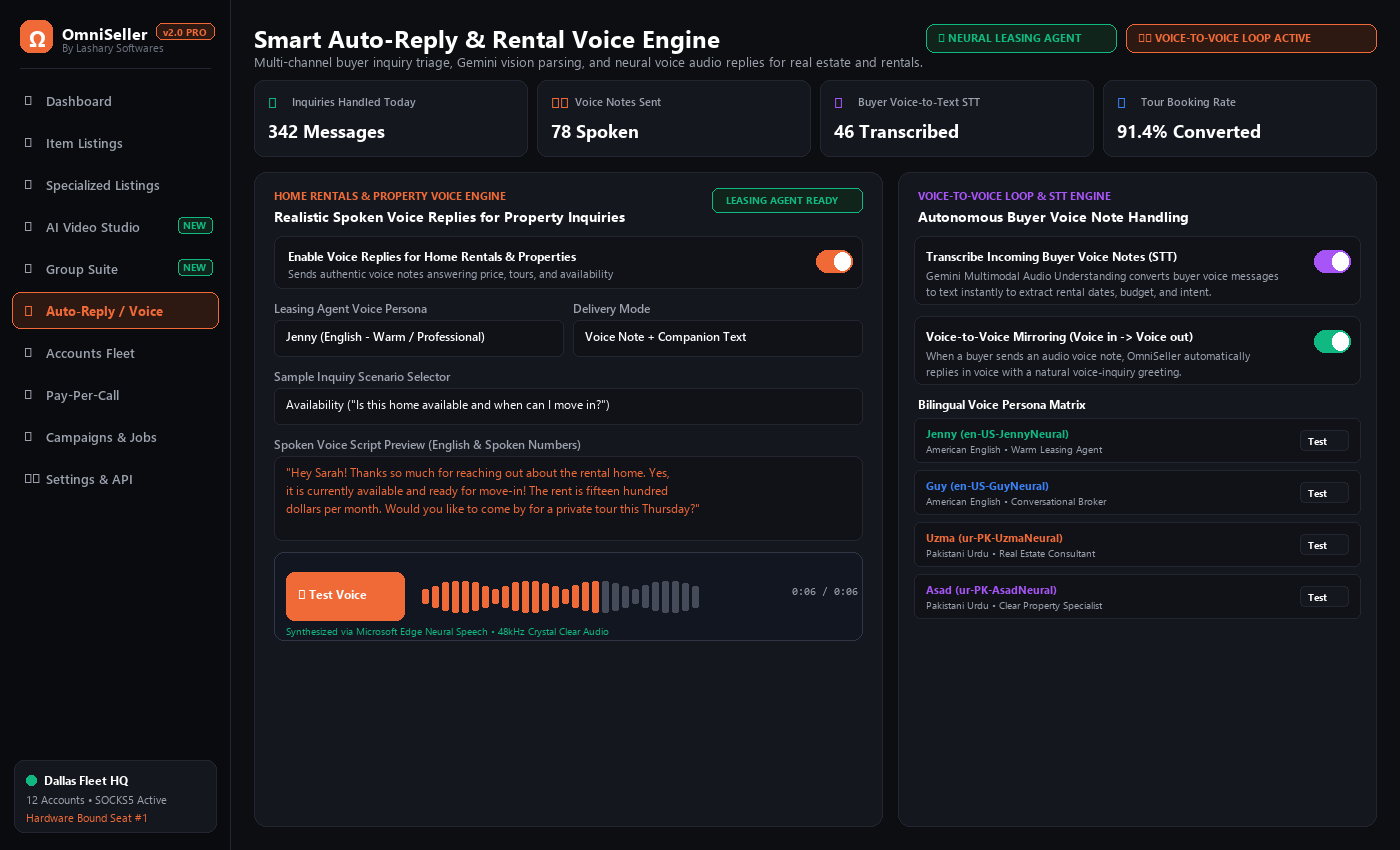Click the Buyer Voice-to-Text STT card icon
This screenshot has width=1400, height=850.
point(838,102)
